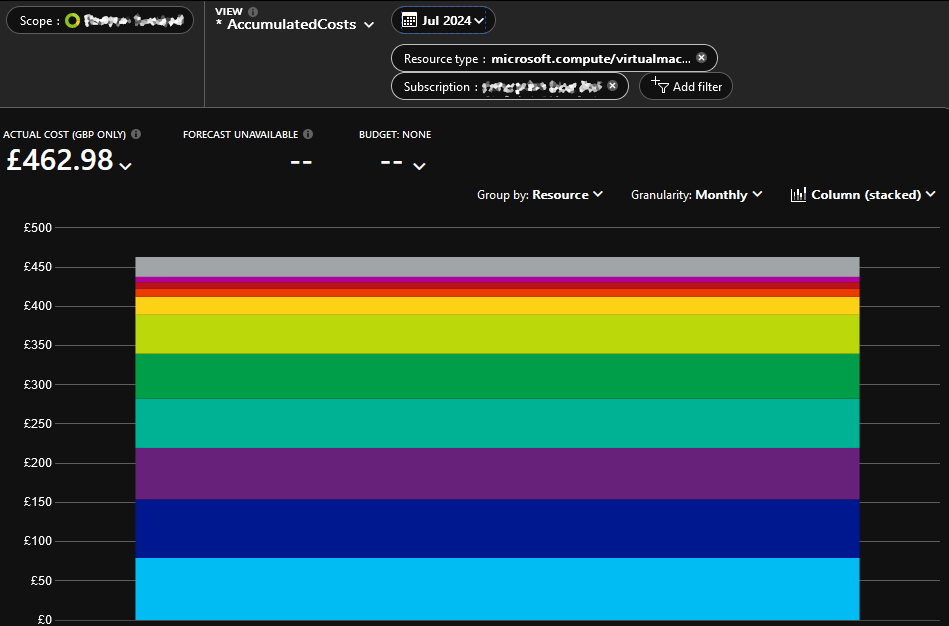Click the Forecast Unavailable info icon
The height and width of the screenshot is (626, 949).
pyautogui.click(x=308, y=134)
